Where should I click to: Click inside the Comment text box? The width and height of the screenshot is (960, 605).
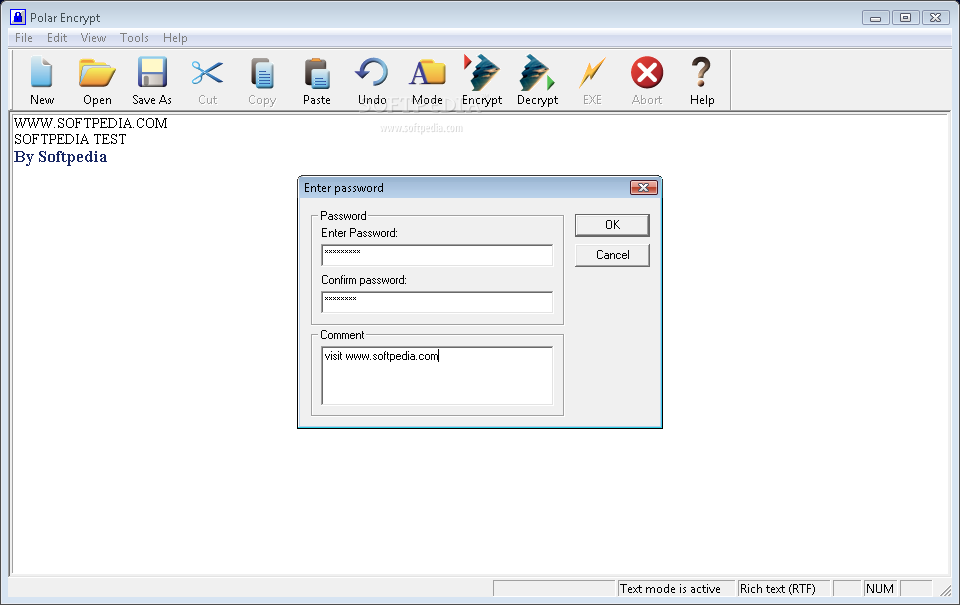tap(437, 375)
